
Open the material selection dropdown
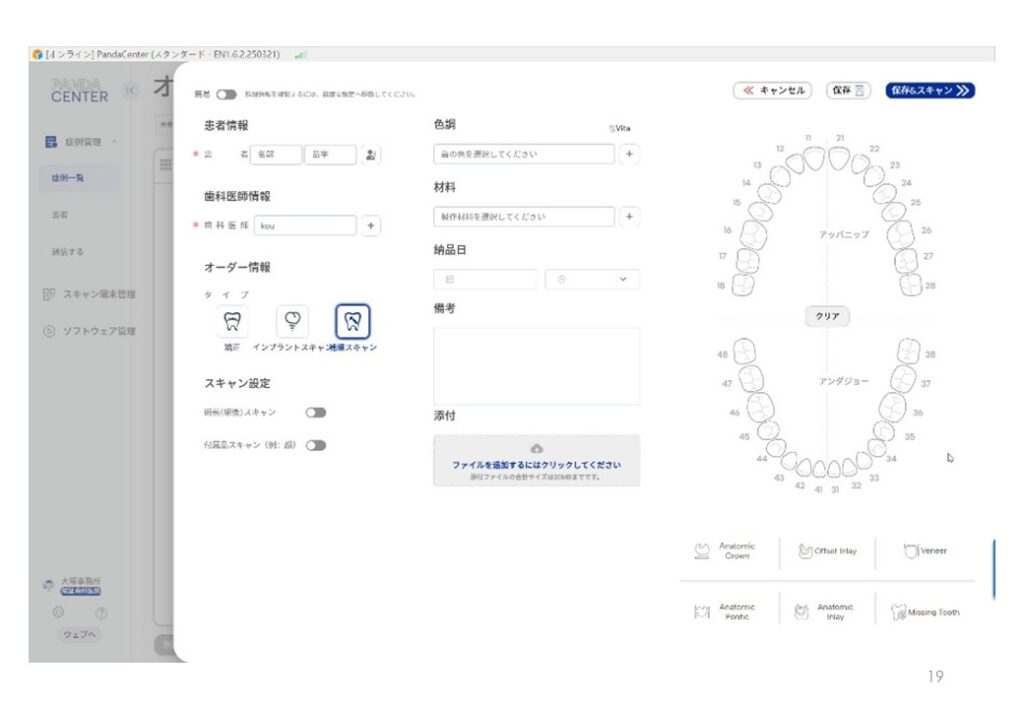point(524,217)
